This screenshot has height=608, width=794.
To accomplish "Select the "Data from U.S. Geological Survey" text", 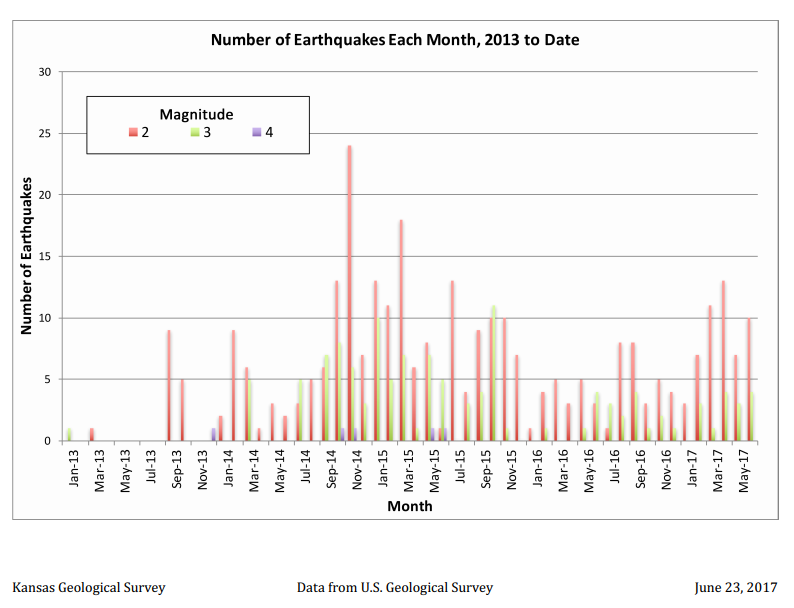I will (x=395, y=588).
